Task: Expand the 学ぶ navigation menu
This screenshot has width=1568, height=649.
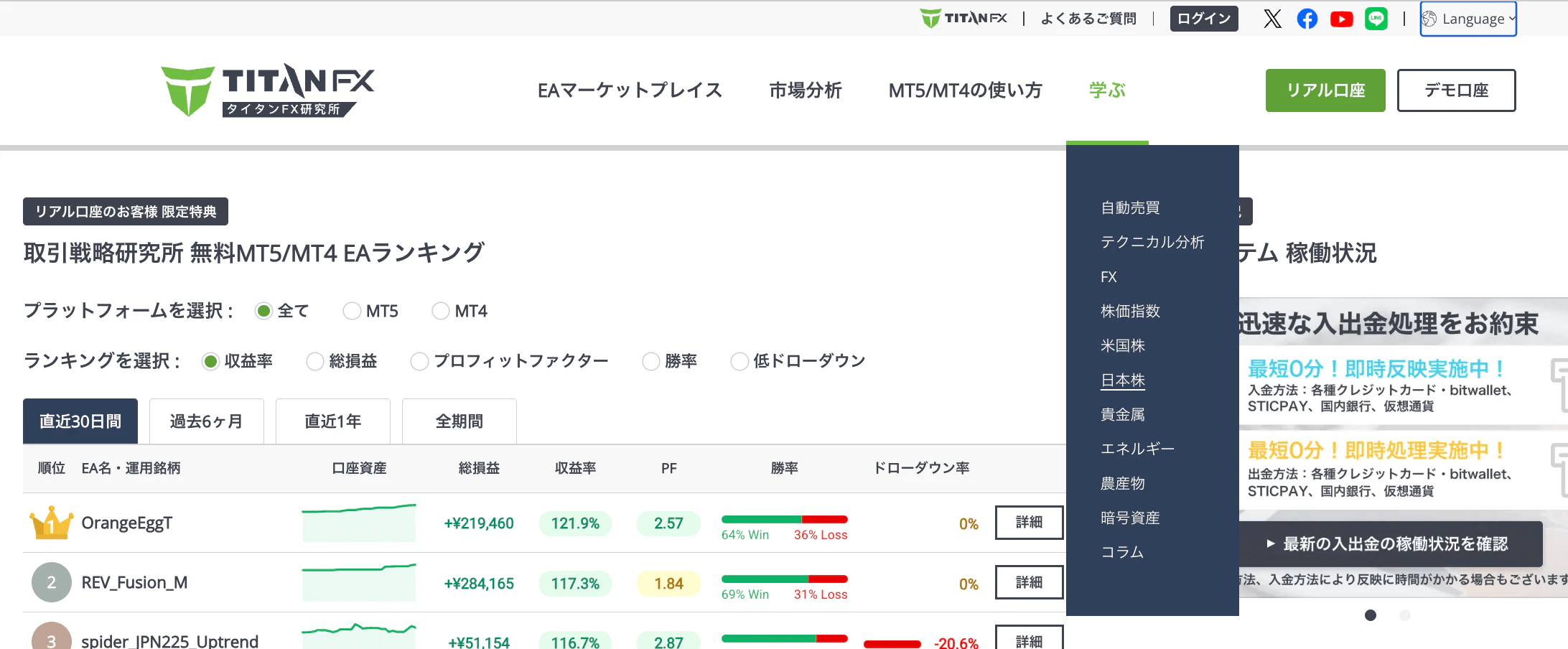Action: coord(1106,90)
